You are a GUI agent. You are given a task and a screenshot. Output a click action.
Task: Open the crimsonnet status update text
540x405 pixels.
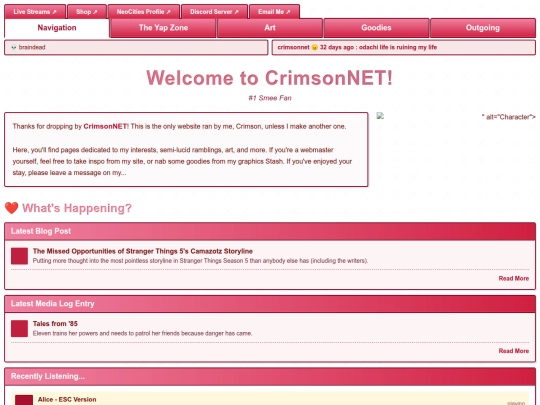[357, 48]
